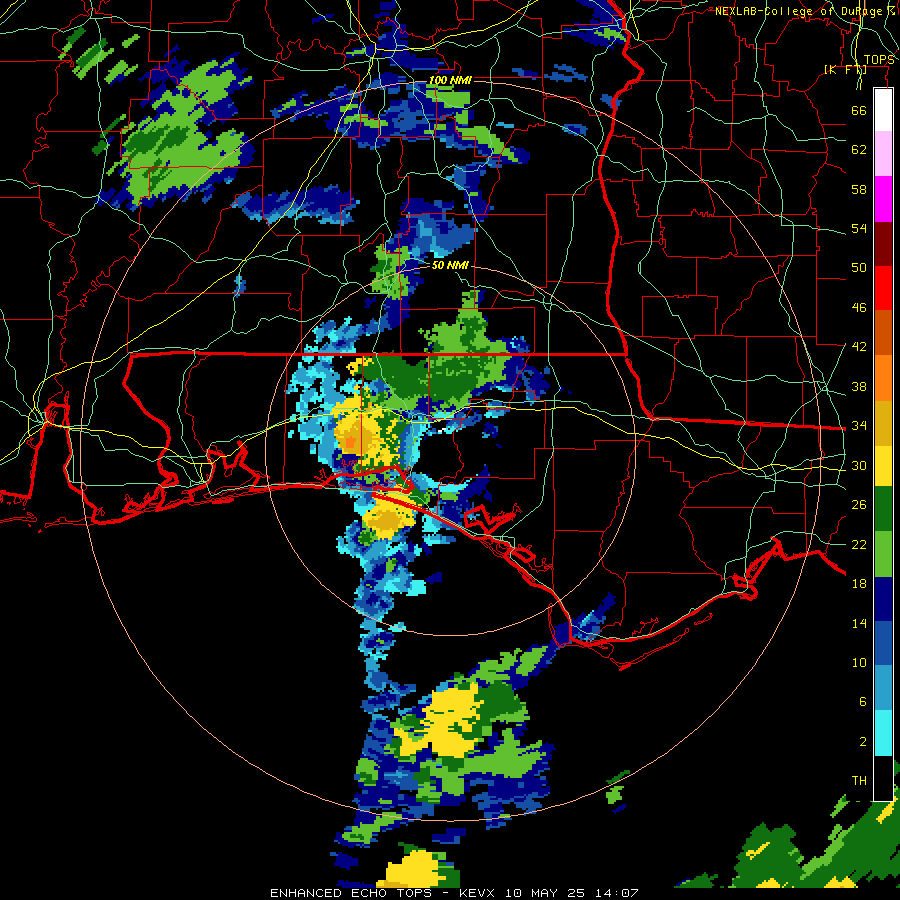
Task: Click the KEVX station identifier in the caption
Action: [476, 893]
